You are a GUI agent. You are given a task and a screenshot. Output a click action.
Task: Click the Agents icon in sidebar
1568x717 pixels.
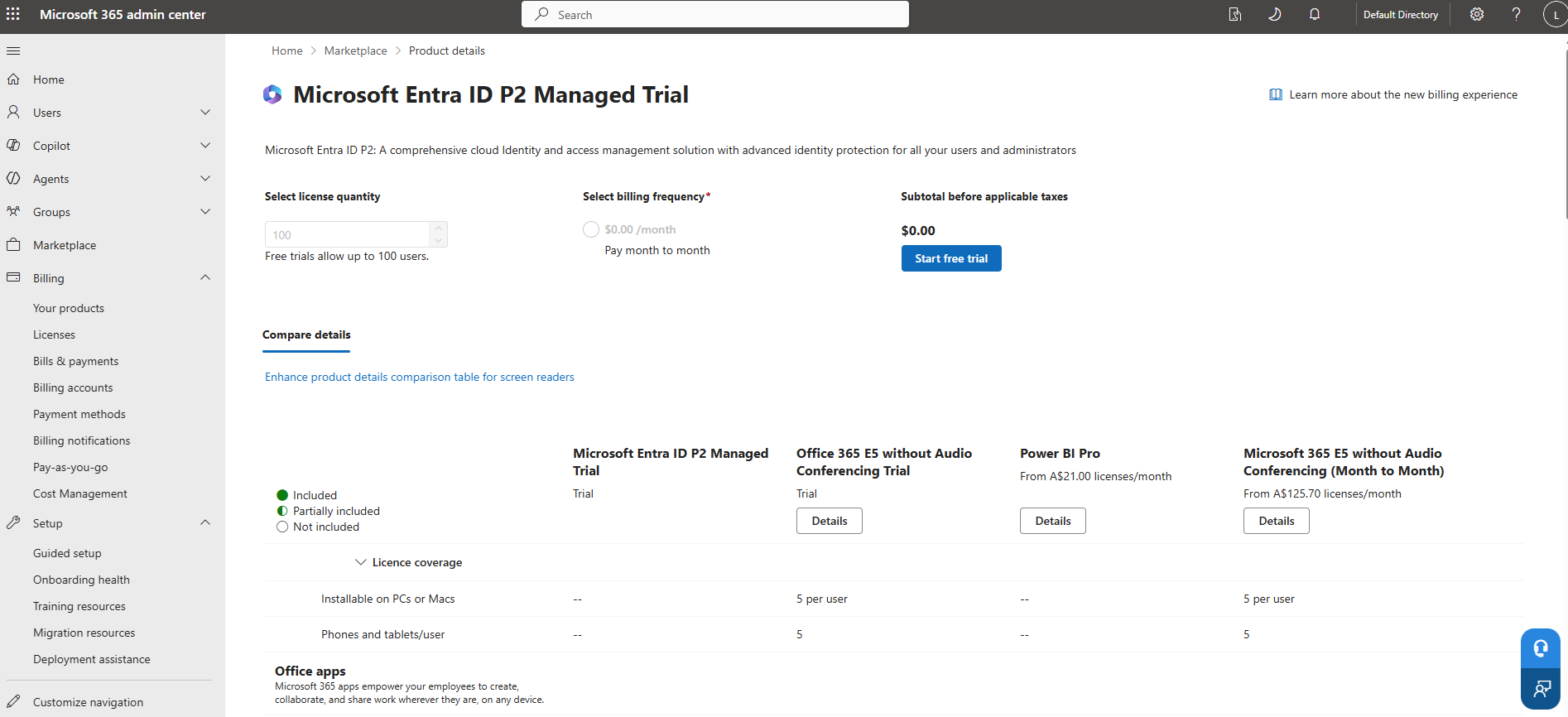[x=13, y=178]
